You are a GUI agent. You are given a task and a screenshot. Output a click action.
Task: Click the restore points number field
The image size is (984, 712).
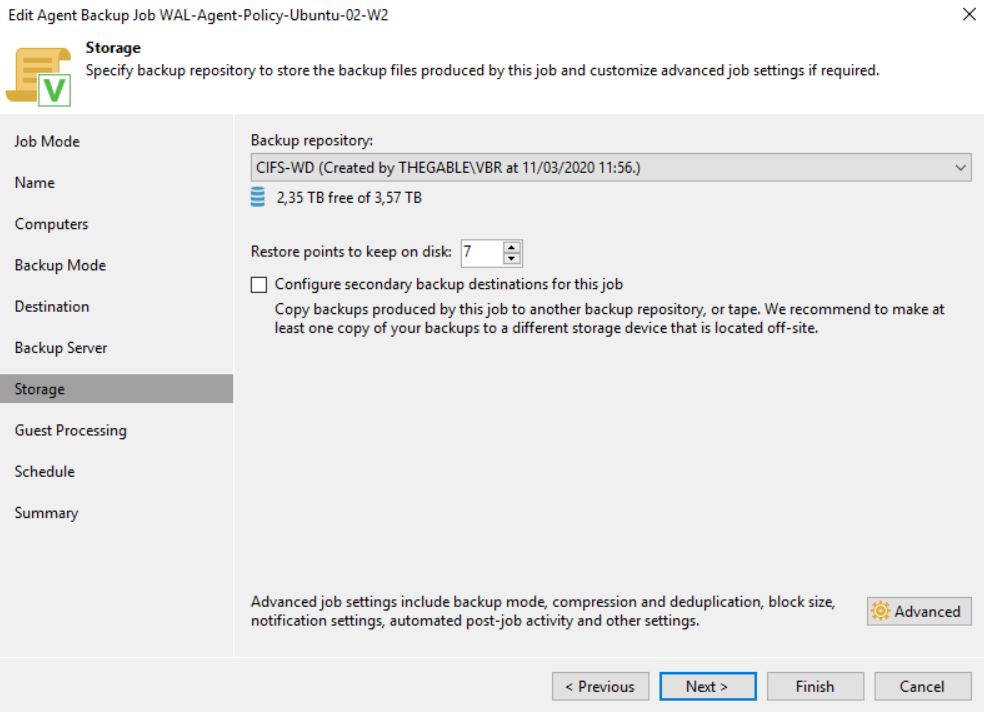point(481,252)
